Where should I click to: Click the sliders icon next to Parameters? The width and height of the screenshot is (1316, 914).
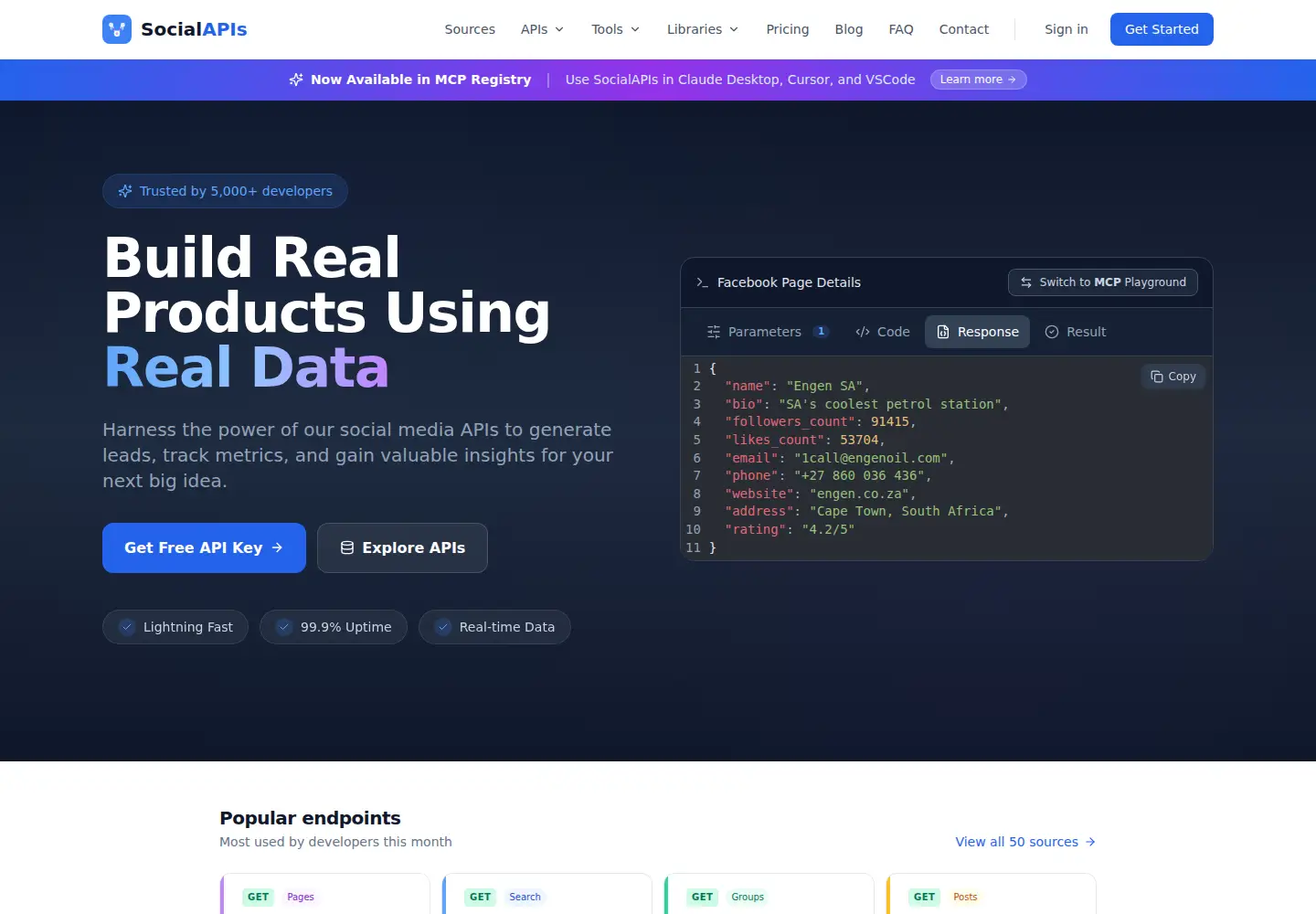pos(714,332)
